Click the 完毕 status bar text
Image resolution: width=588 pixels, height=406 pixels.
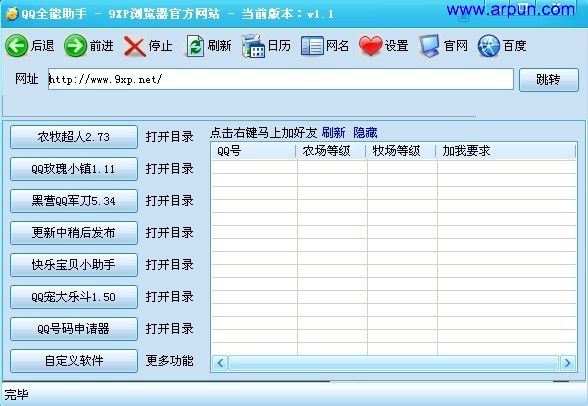pos(16,394)
